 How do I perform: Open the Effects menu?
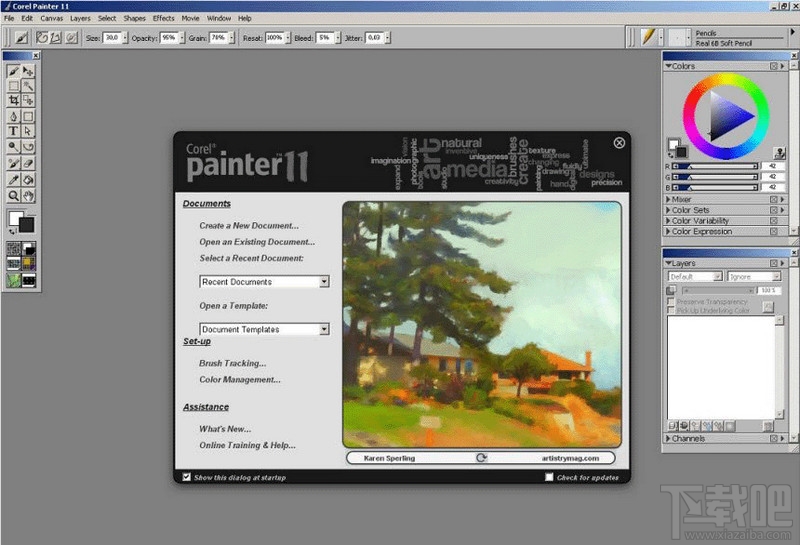click(x=163, y=18)
